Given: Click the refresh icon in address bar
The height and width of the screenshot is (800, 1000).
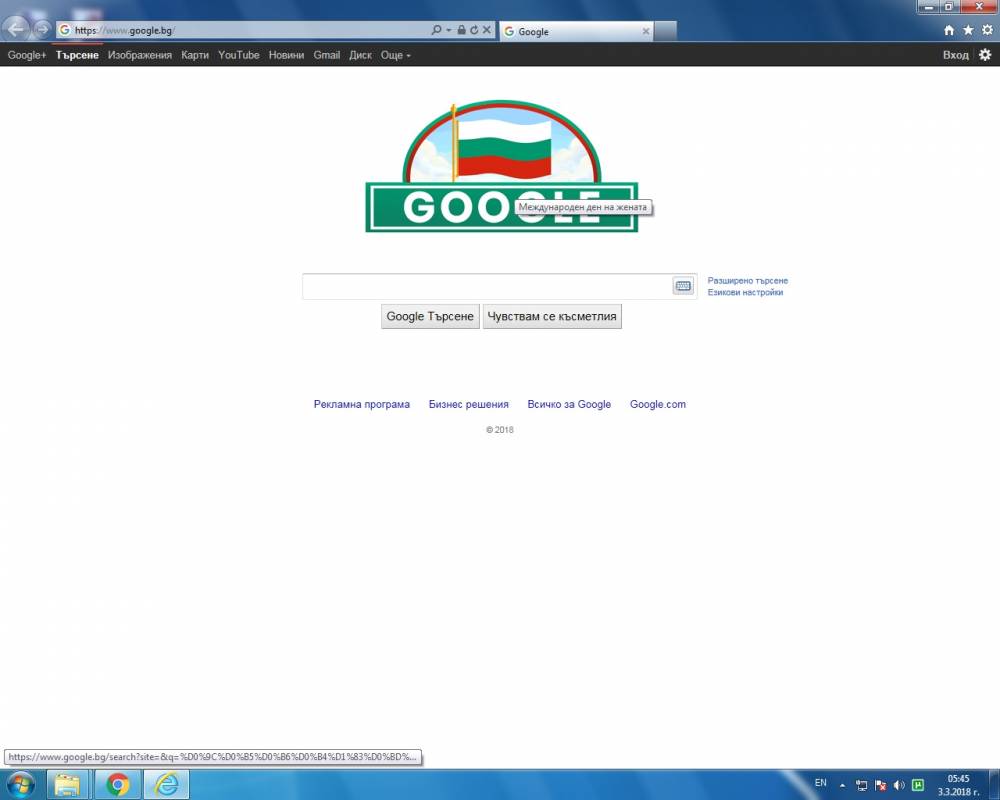Looking at the screenshot, I should pos(474,30).
